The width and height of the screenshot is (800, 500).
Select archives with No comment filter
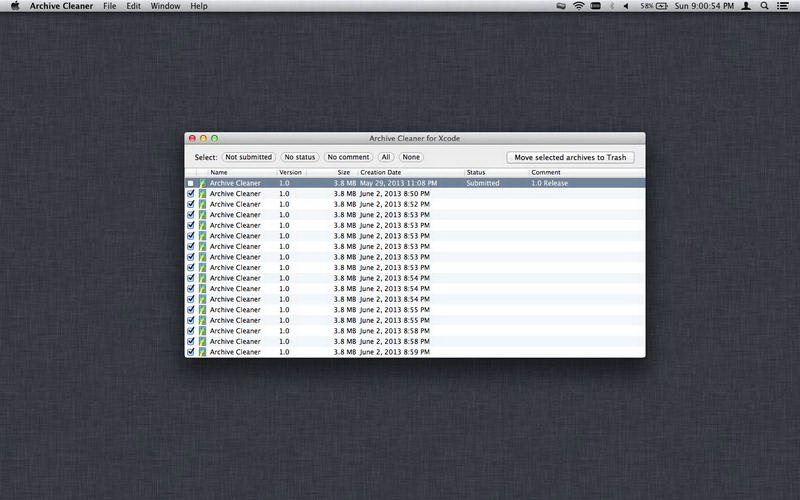(348, 157)
